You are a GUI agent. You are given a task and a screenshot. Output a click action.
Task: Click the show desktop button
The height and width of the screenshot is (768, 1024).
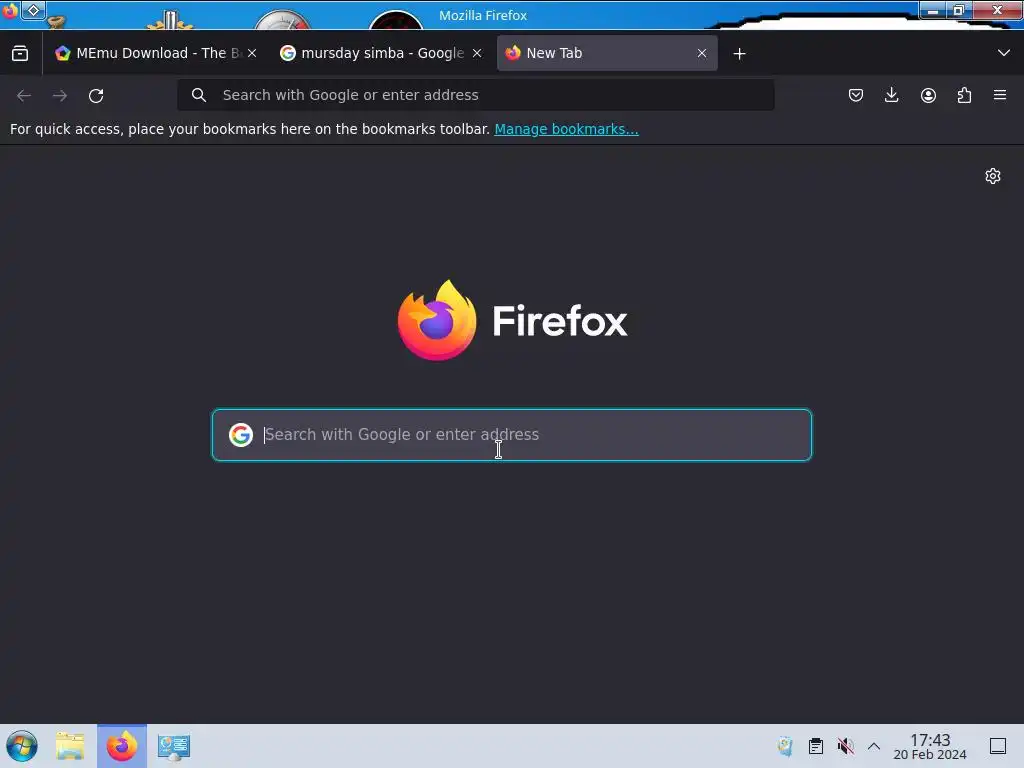click(x=998, y=746)
